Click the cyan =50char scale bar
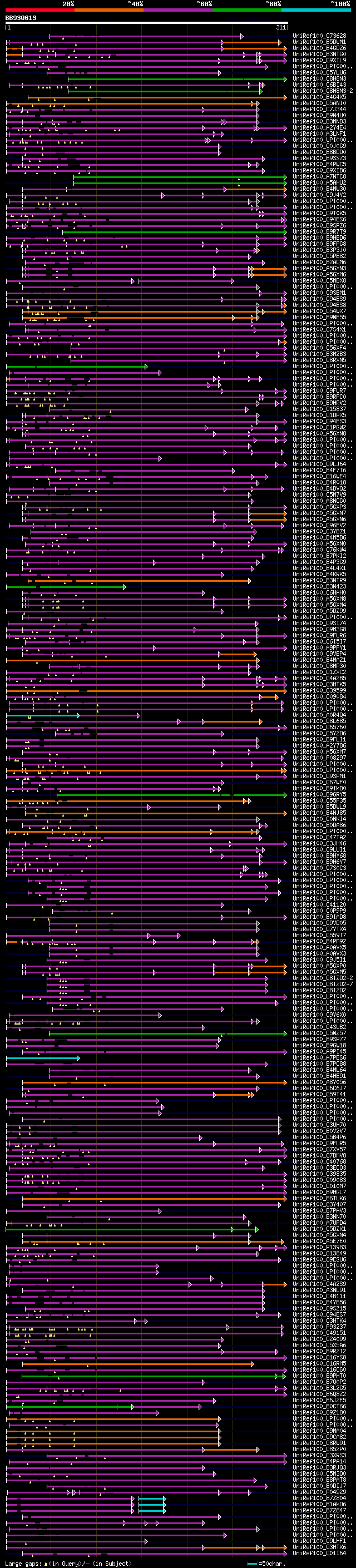 click(x=252, y=1563)
